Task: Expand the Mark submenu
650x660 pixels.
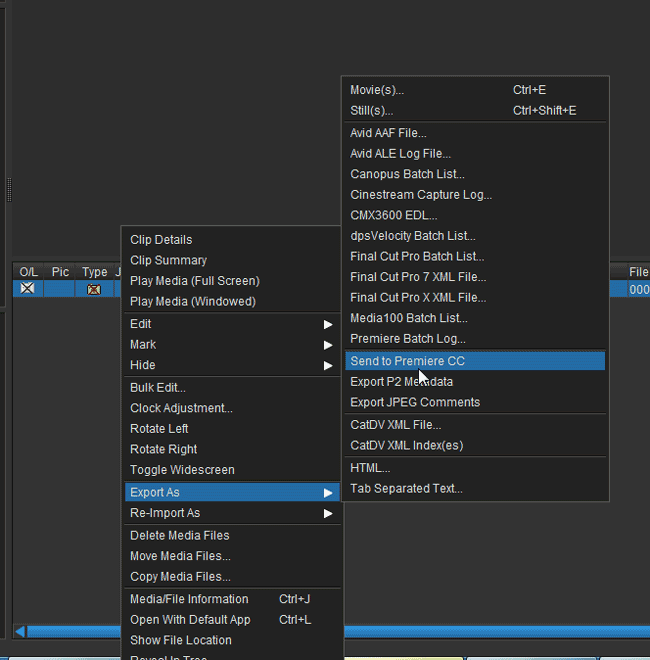Action: pyautogui.click(x=327, y=345)
